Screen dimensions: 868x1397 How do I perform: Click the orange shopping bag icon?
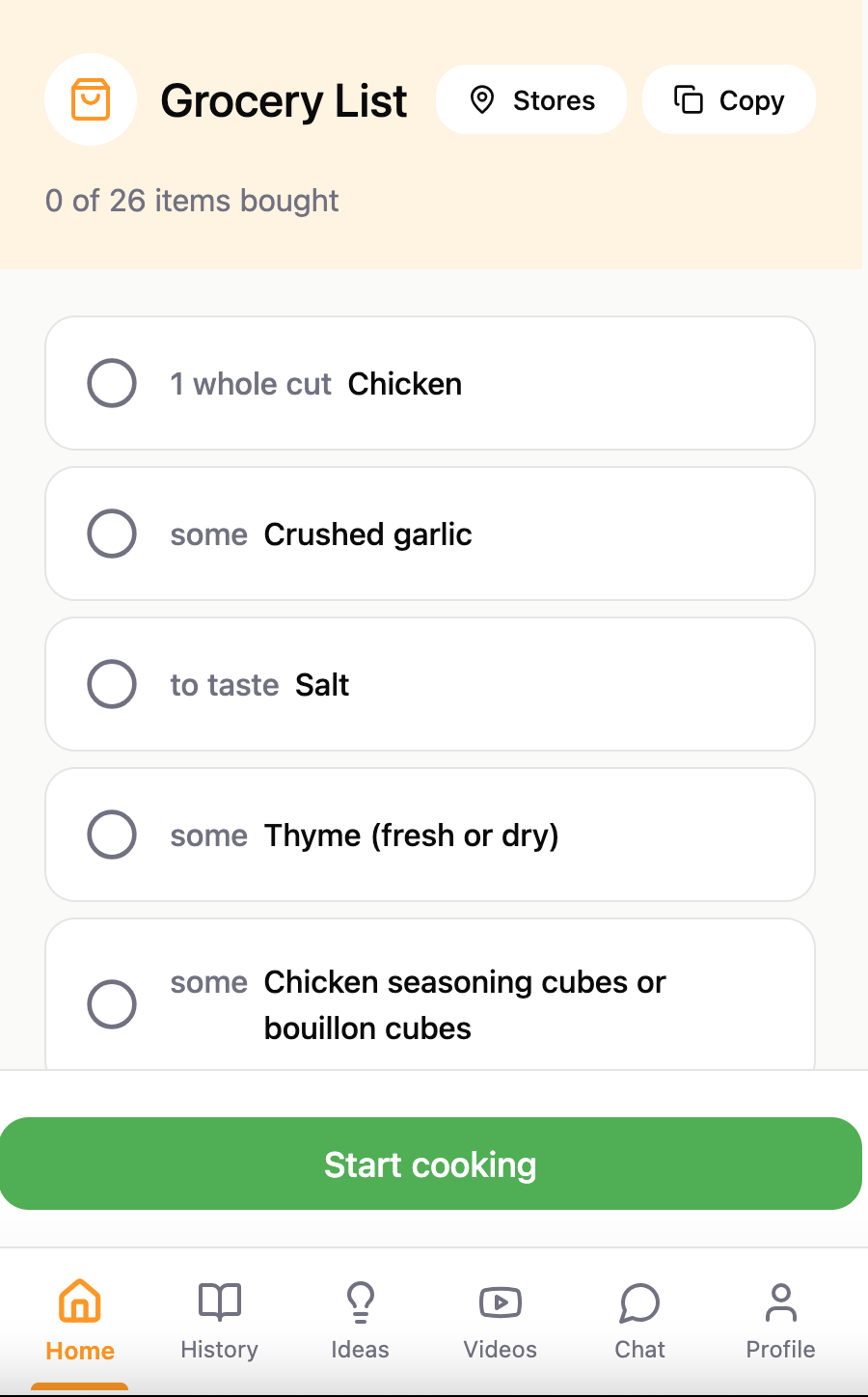(91, 99)
